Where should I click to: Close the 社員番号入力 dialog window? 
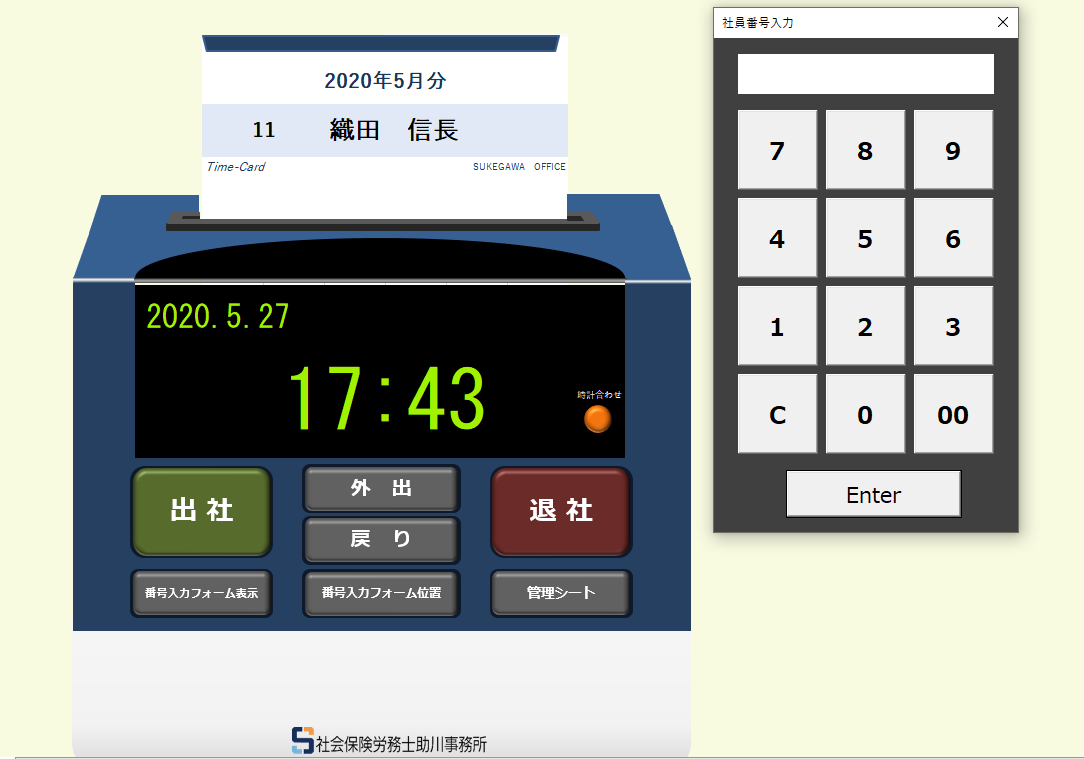(1003, 22)
